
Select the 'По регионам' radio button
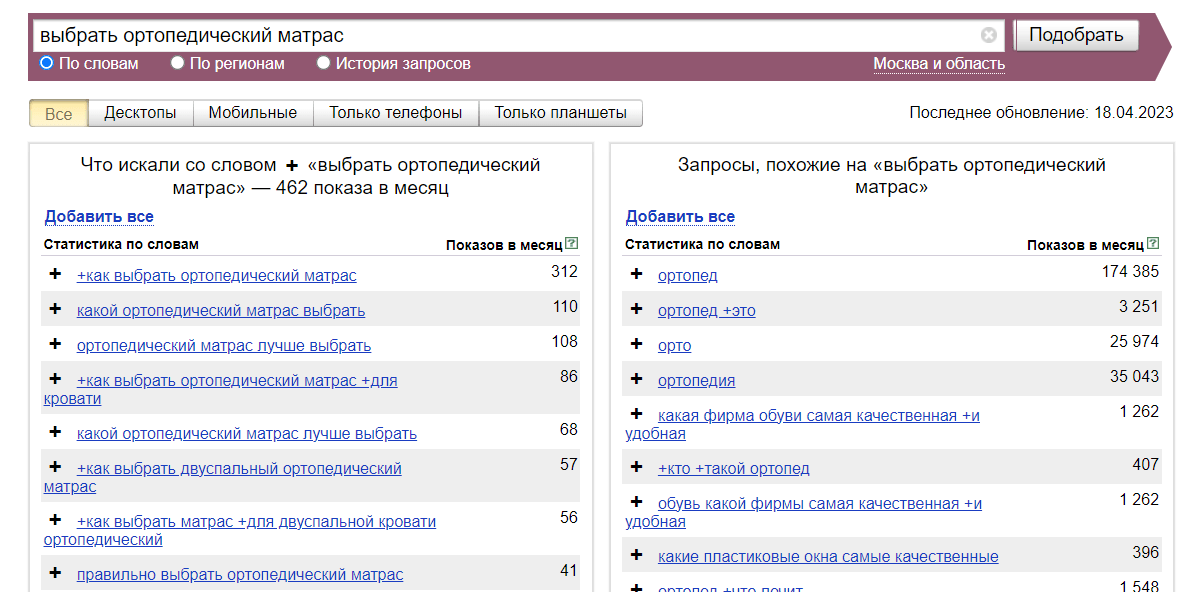coord(177,62)
